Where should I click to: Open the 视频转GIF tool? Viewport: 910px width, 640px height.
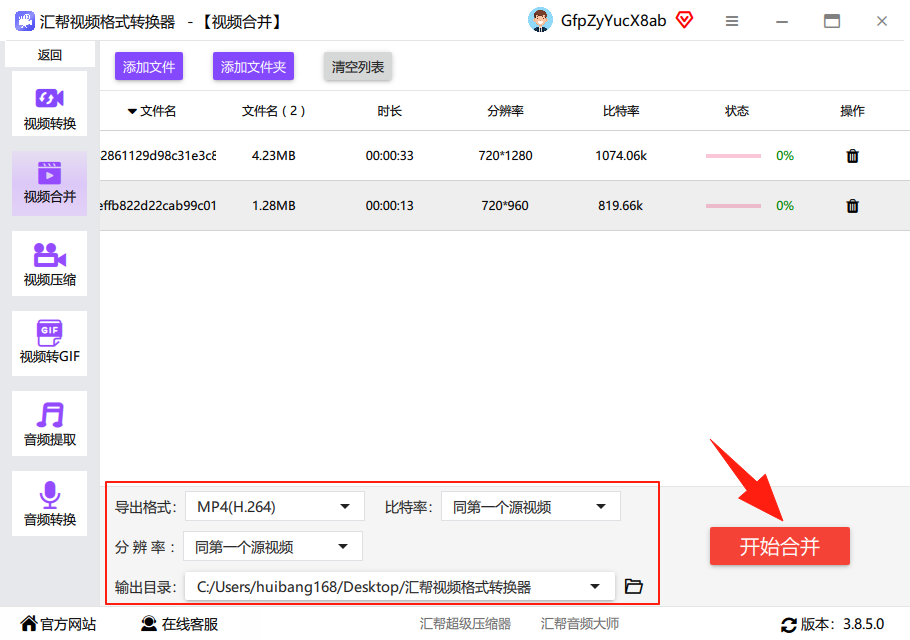pyautogui.click(x=49, y=343)
